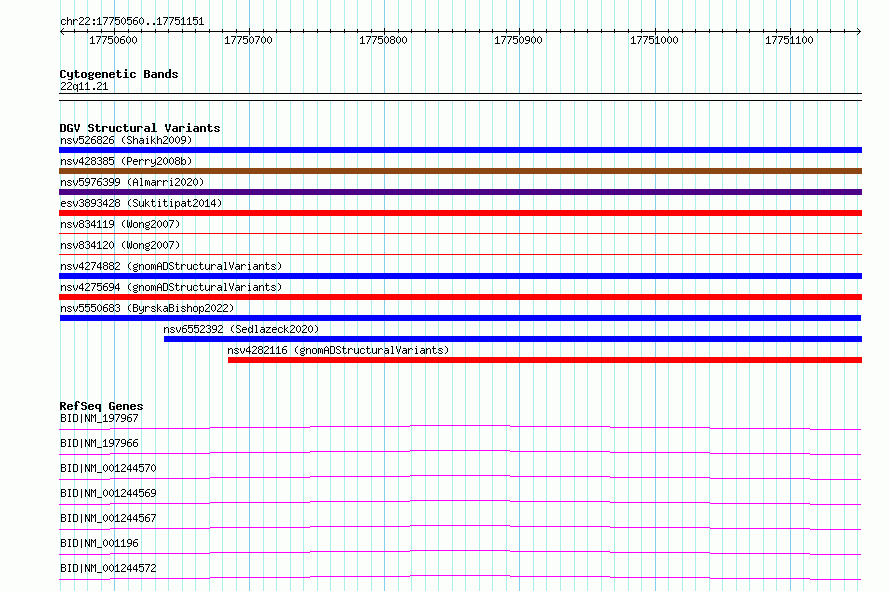The width and height of the screenshot is (890, 591).
Task: Open BID|NM_197967 transcript label
Action: (x=99, y=418)
